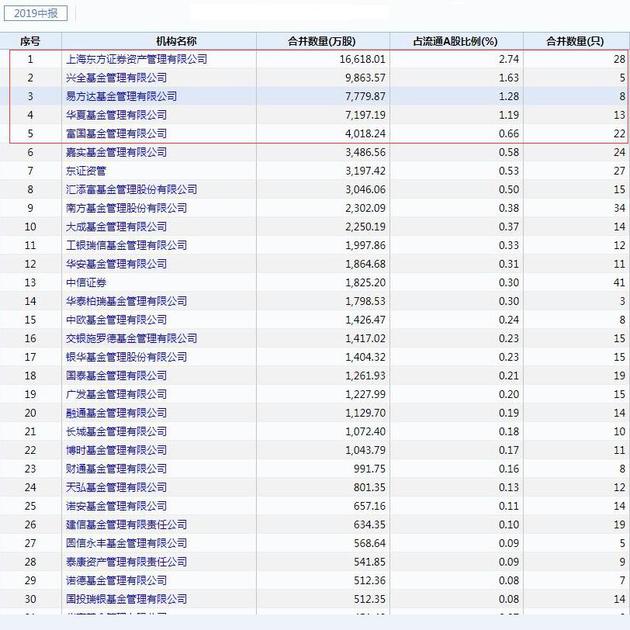This screenshot has width=630, height=630.
Task: Open 诺安基金管理有限公司 link
Action: click(117, 506)
